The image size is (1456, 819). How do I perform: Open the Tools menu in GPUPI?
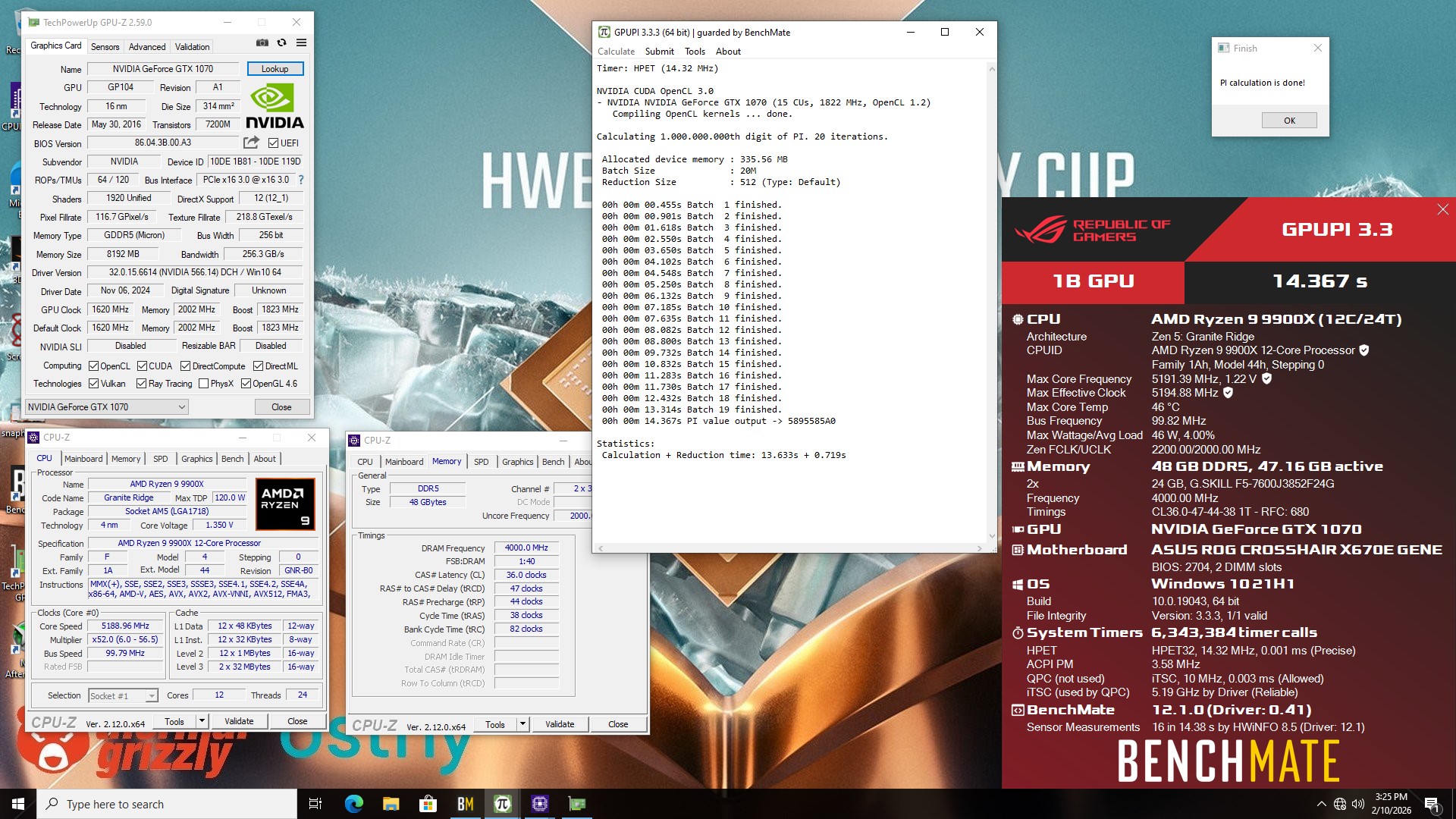click(695, 52)
